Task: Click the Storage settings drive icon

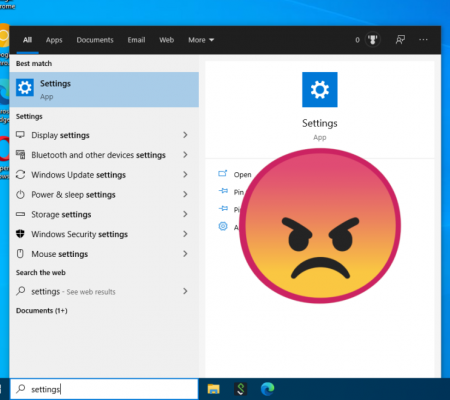Action: coord(20,214)
